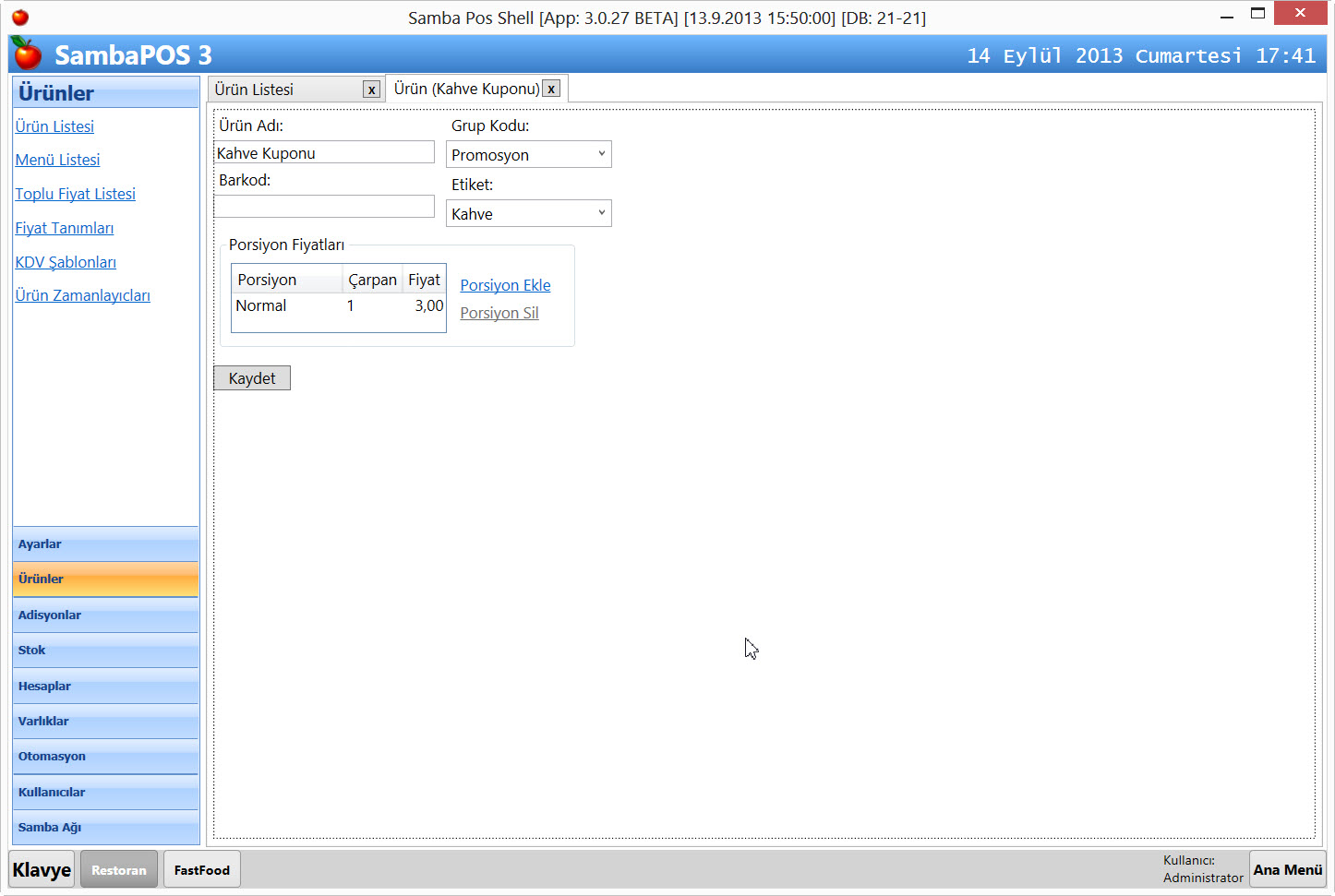Close the Ürün Listesi tab
This screenshot has width=1335, height=896.
point(371,90)
